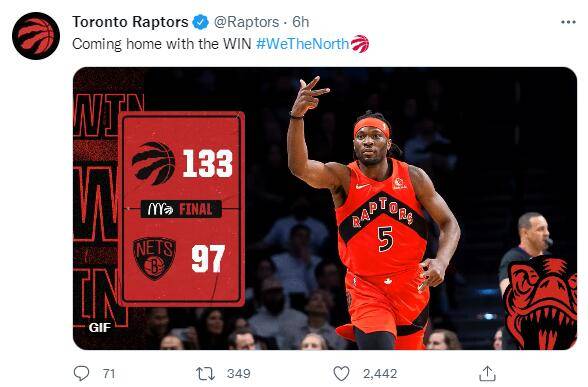588x387 pixels.
Task: Click the blue verified badge
Action: pos(201,22)
